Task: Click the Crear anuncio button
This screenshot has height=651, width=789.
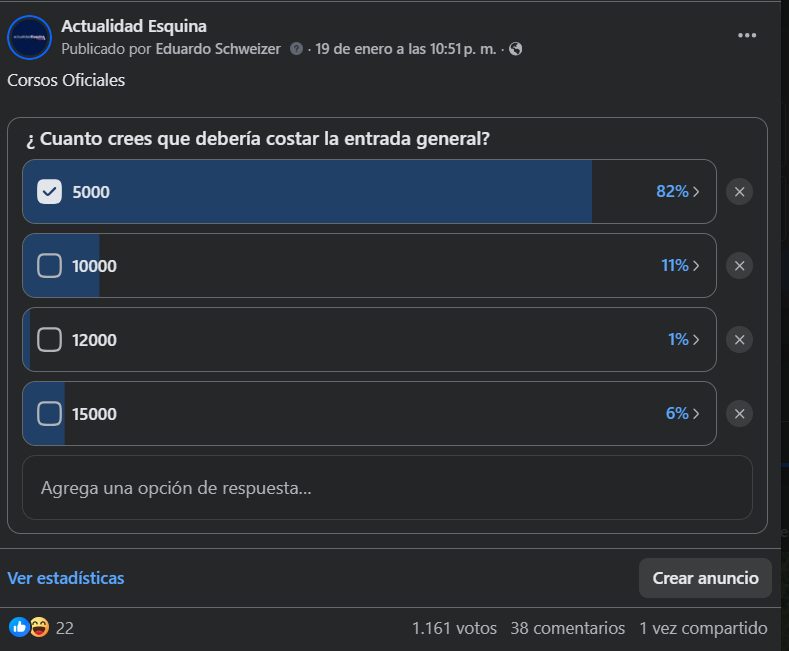Action: 705,578
